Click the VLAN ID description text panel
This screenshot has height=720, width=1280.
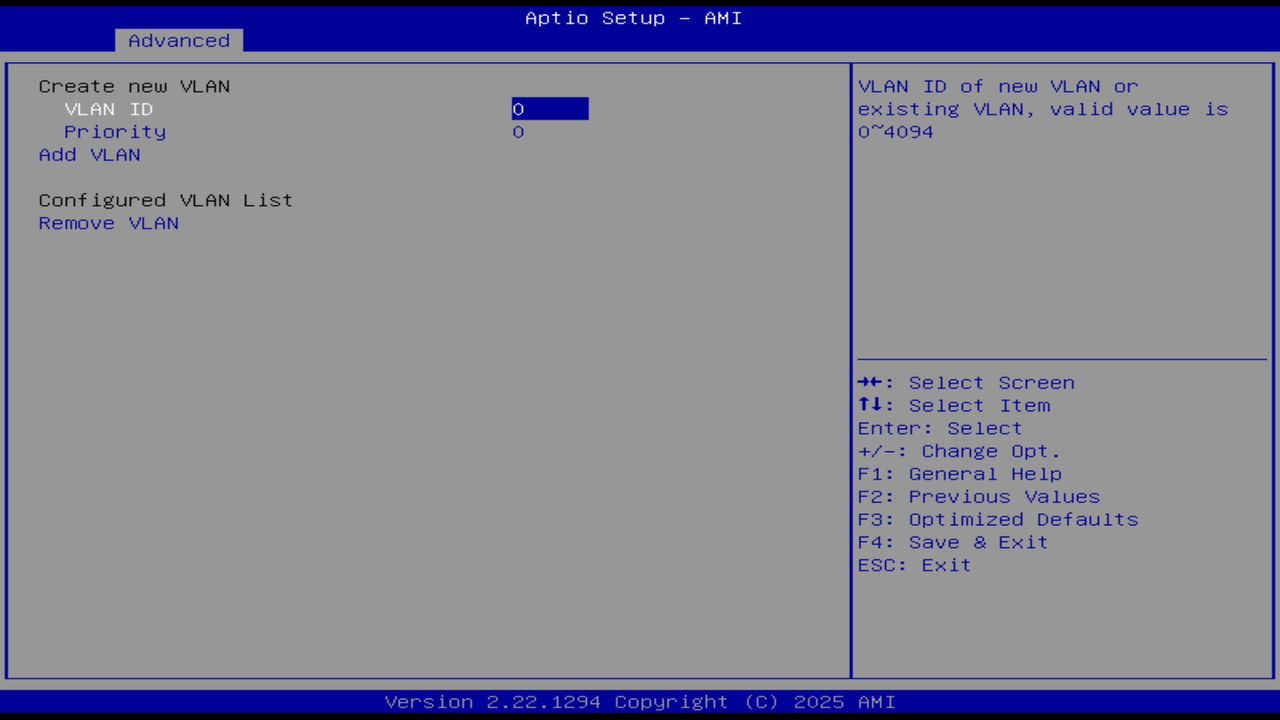(x=1043, y=109)
